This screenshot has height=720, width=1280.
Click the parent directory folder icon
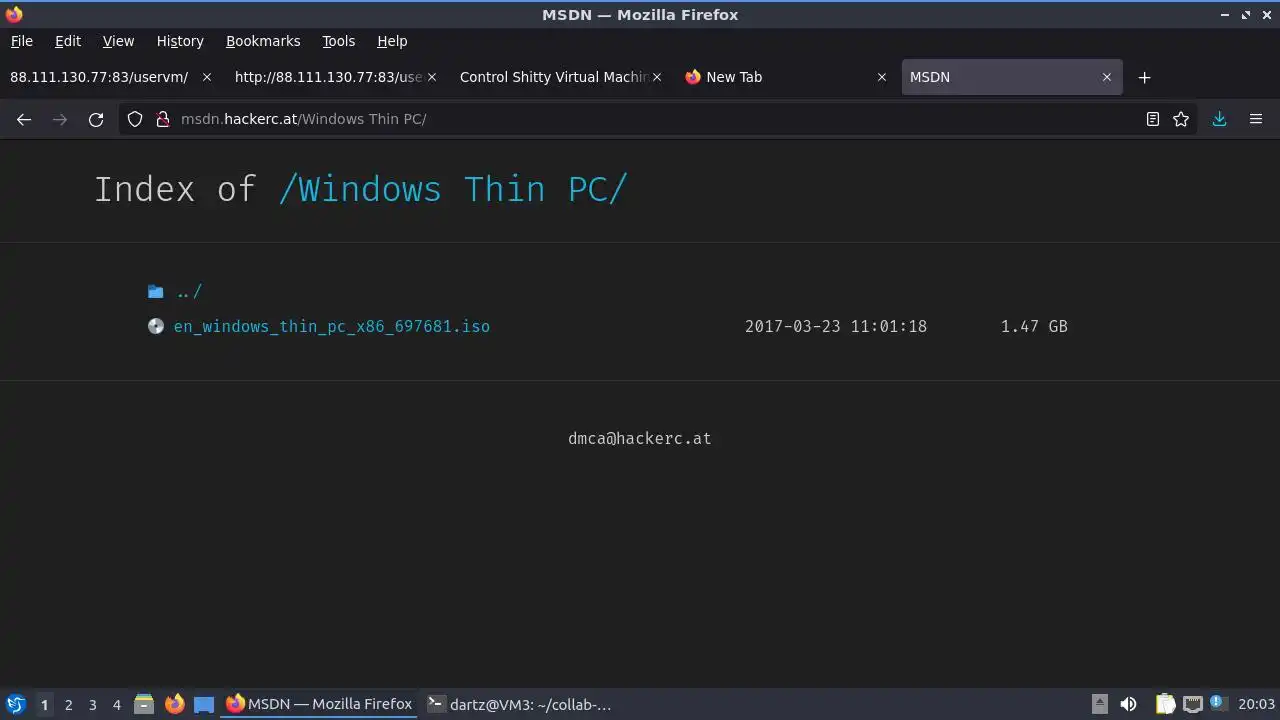coord(155,292)
